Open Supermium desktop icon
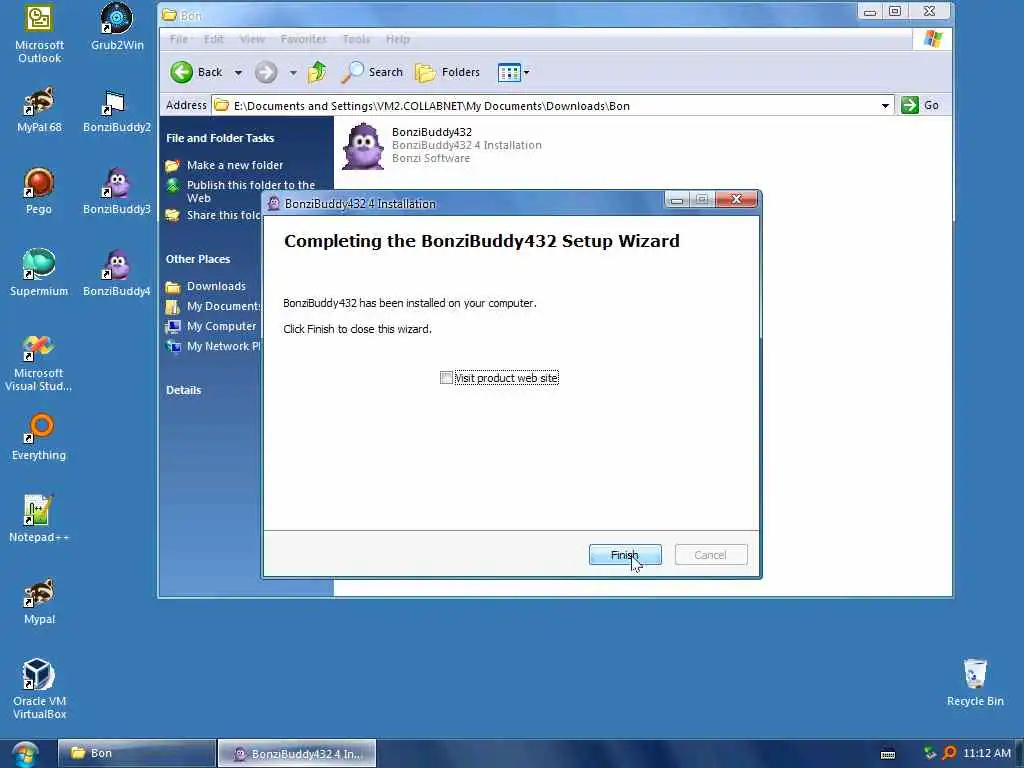 coord(39,273)
